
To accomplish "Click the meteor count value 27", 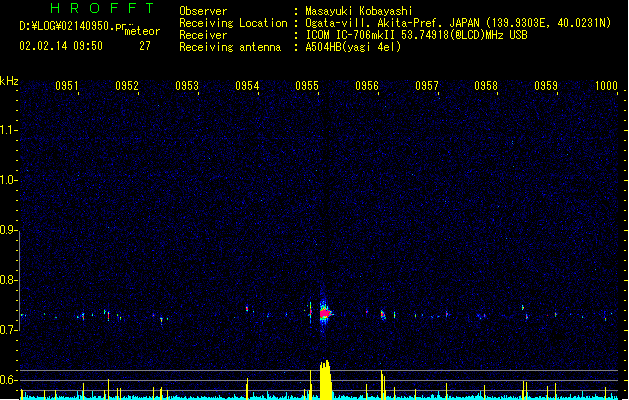I will pos(145,46).
